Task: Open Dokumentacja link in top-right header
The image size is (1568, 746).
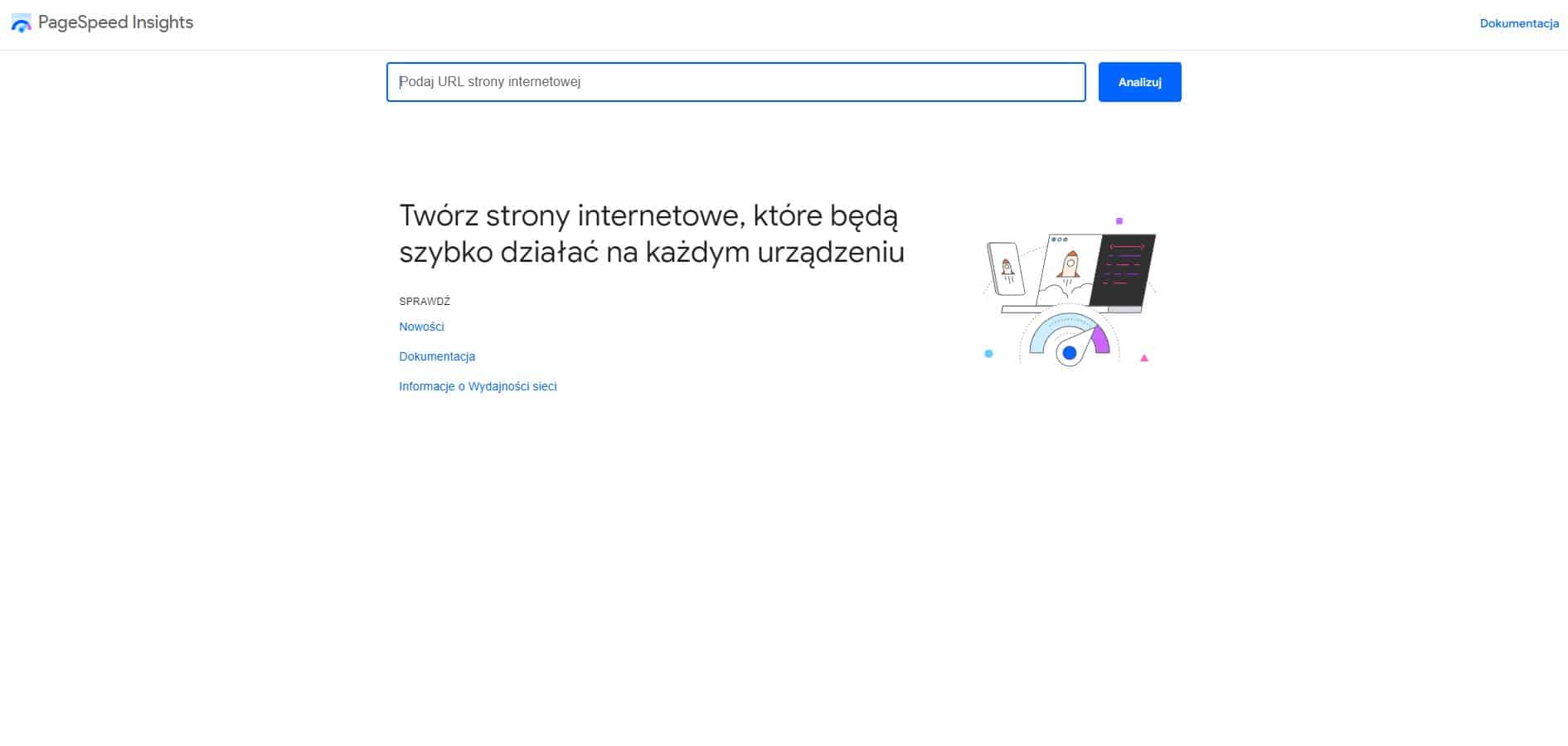Action: (1519, 23)
